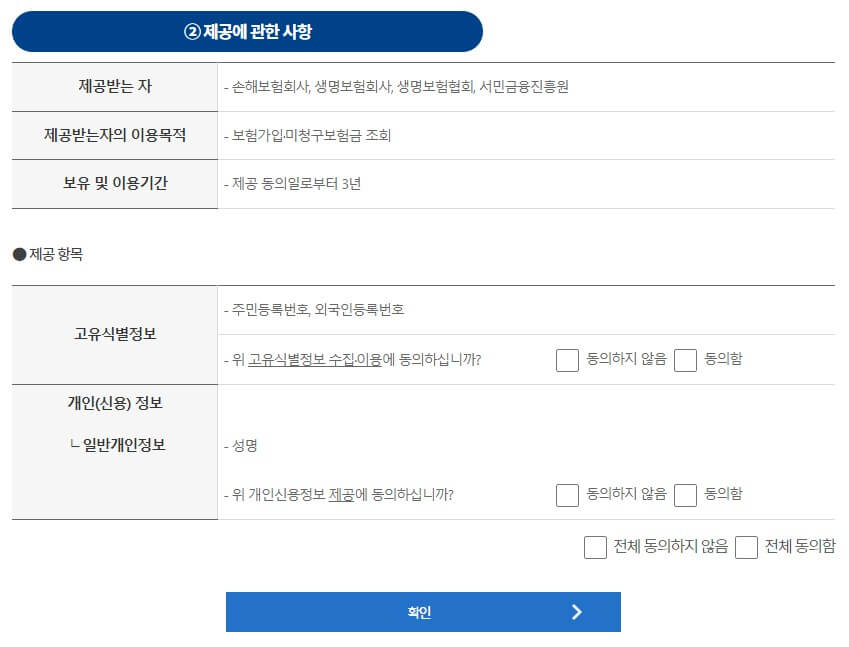Select the 제공받는 자 row header
The height and width of the screenshot is (647, 849).
(x=113, y=87)
